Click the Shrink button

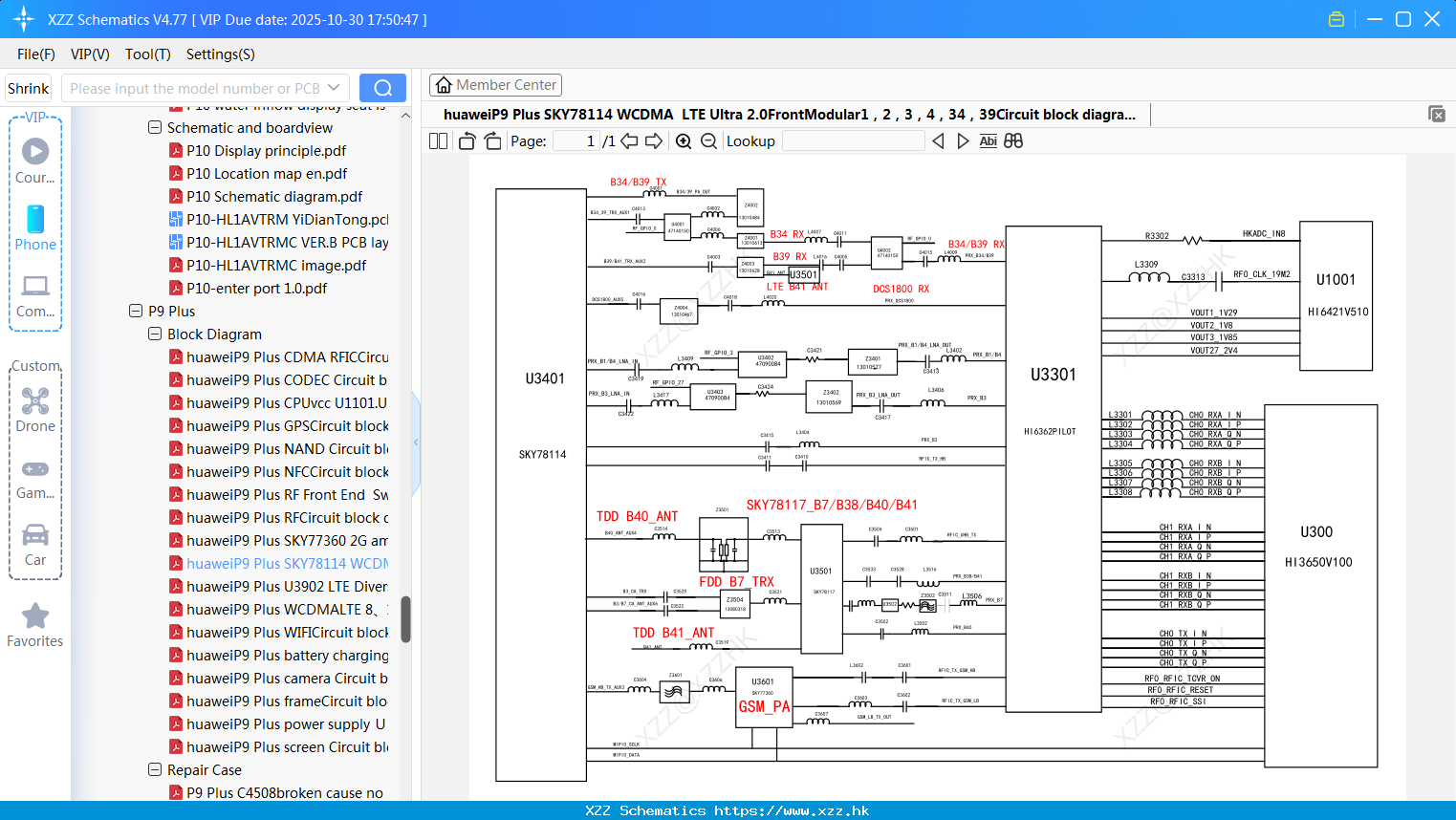[x=29, y=88]
